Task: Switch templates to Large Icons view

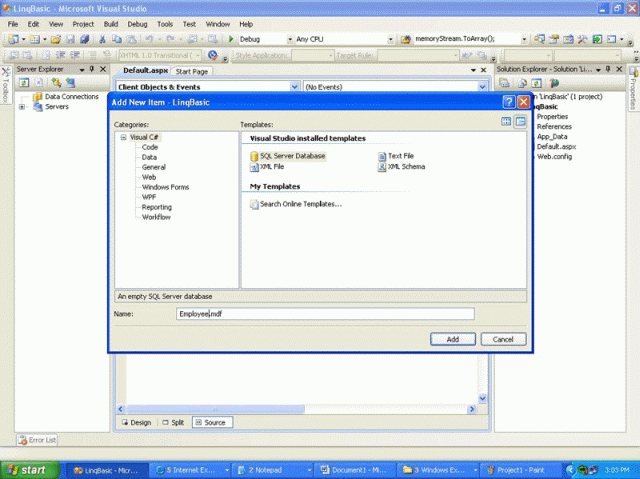Action: 506,121
